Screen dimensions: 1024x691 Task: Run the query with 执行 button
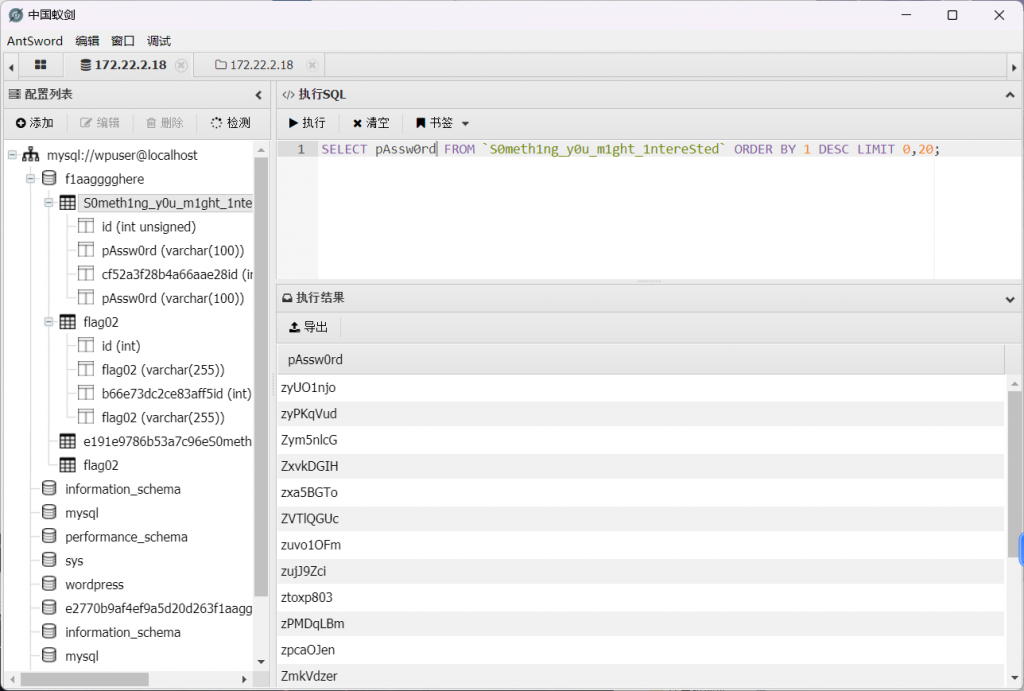coord(307,123)
